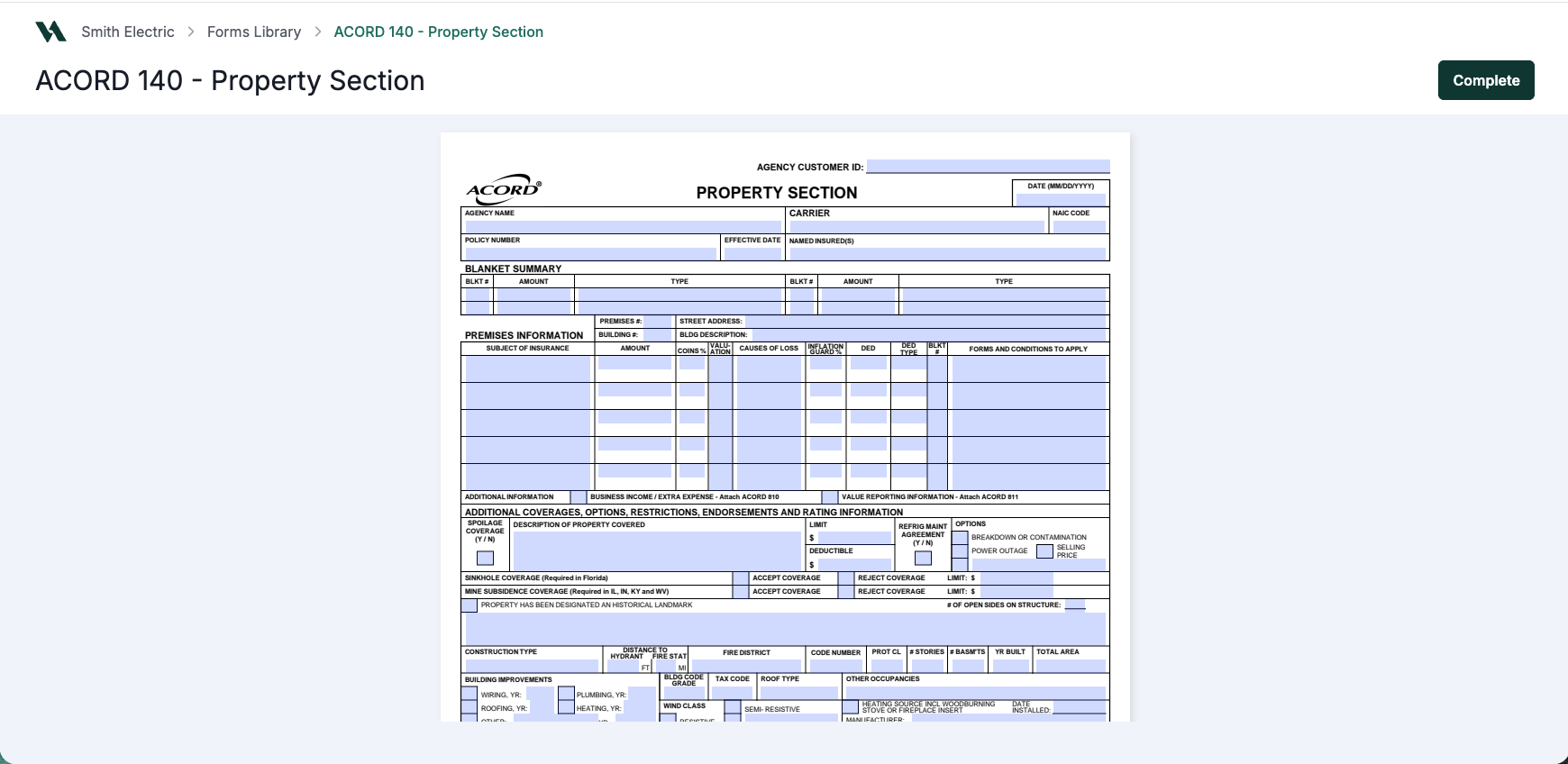Click the Effective Date field
The height and width of the screenshot is (764, 1568).
(x=752, y=254)
